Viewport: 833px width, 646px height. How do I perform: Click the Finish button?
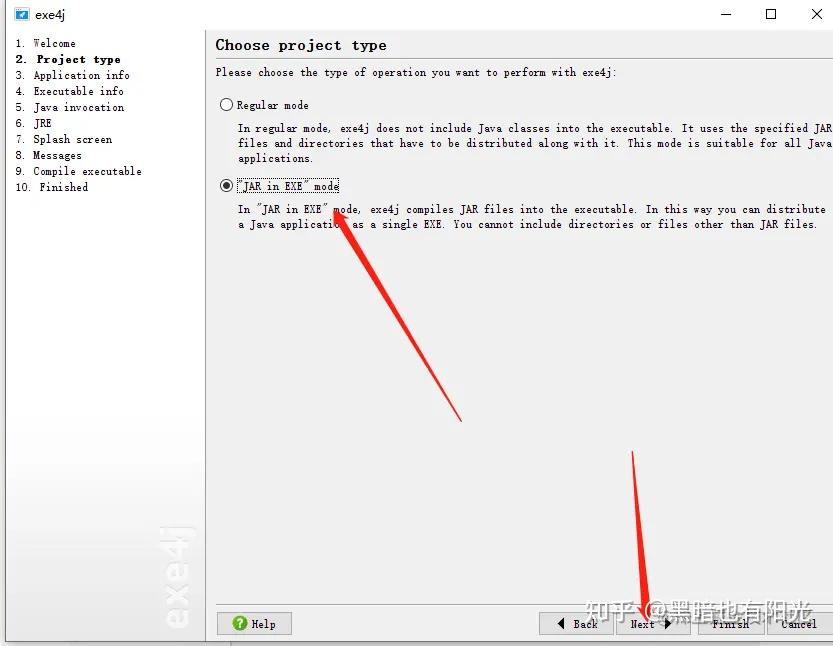click(x=731, y=624)
